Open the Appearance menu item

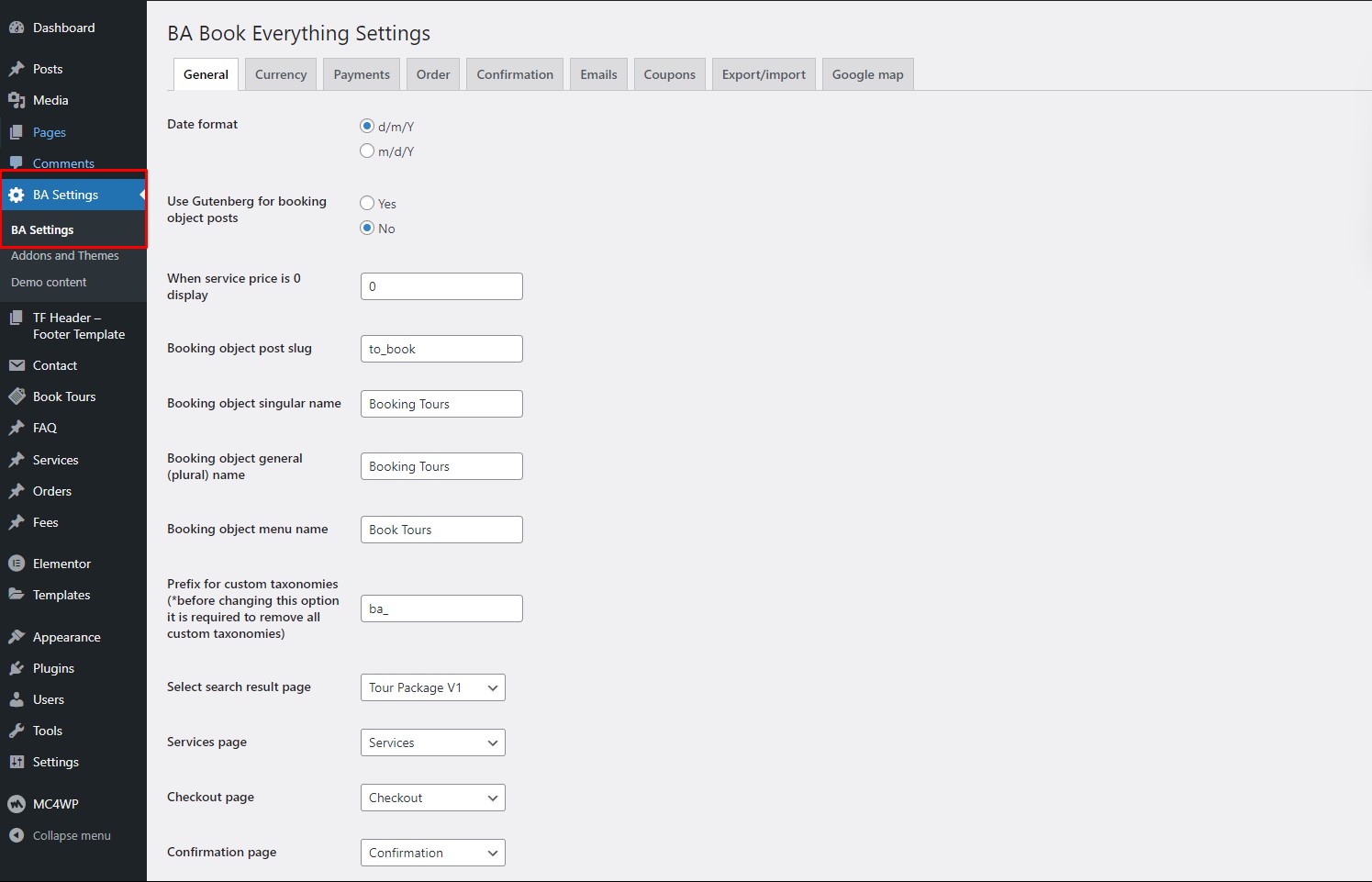(x=67, y=637)
